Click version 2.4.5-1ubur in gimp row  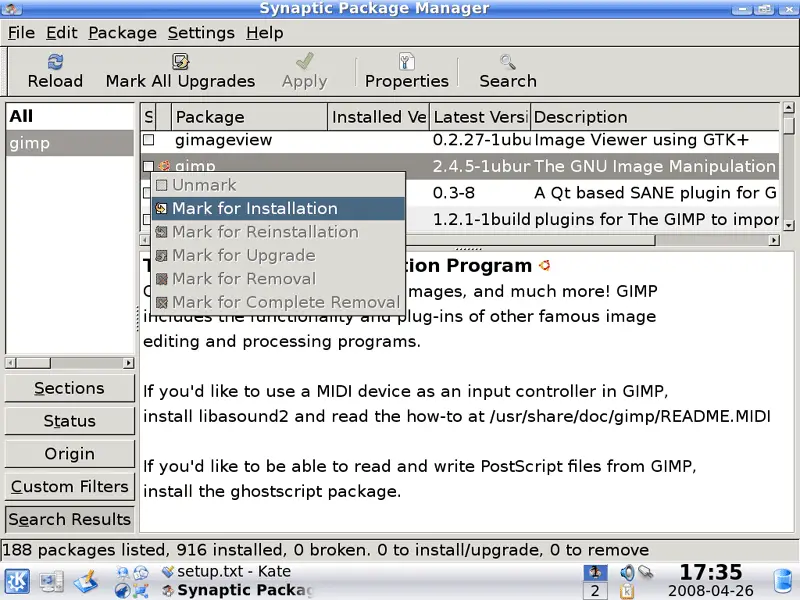pyautogui.click(x=481, y=166)
